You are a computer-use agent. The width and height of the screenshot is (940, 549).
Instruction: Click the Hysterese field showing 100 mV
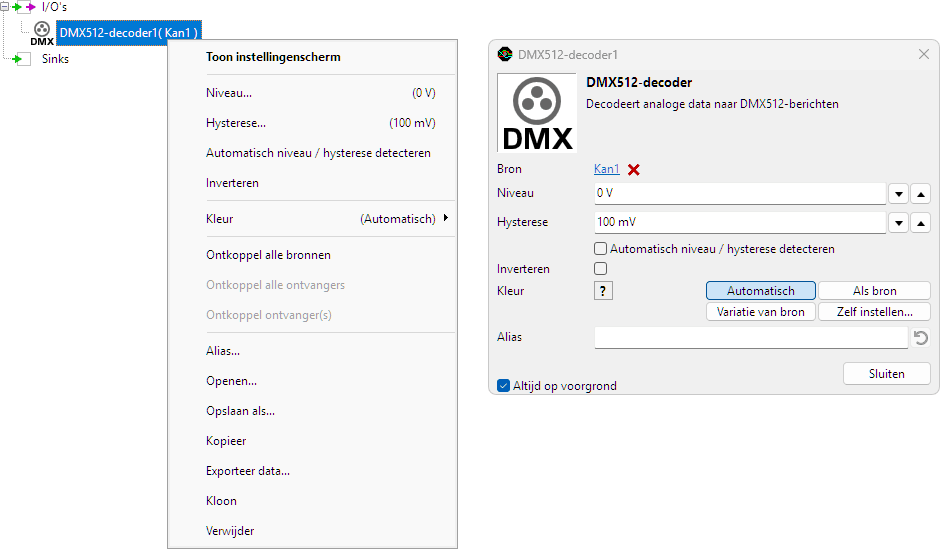[740, 222]
